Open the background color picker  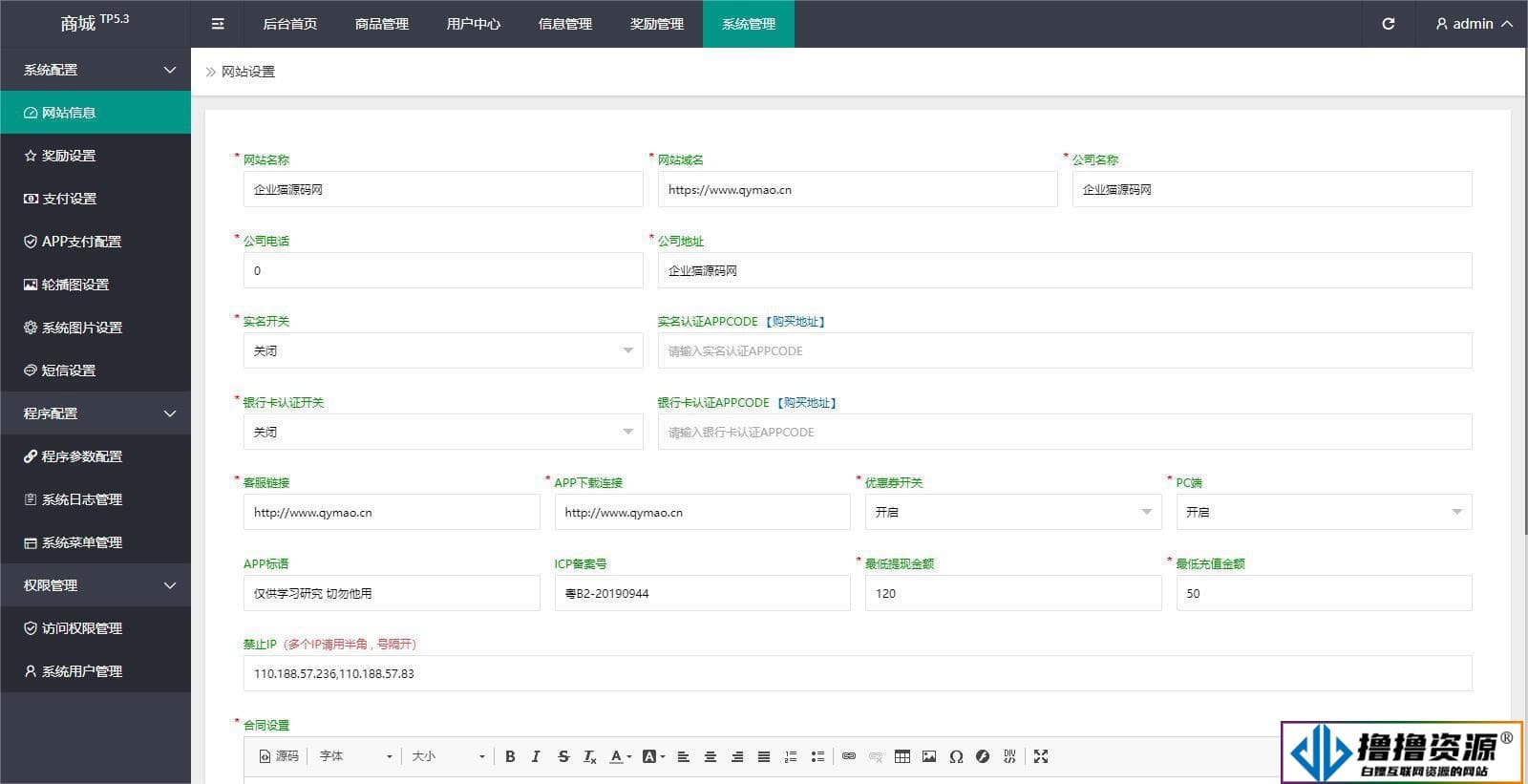coord(653,756)
